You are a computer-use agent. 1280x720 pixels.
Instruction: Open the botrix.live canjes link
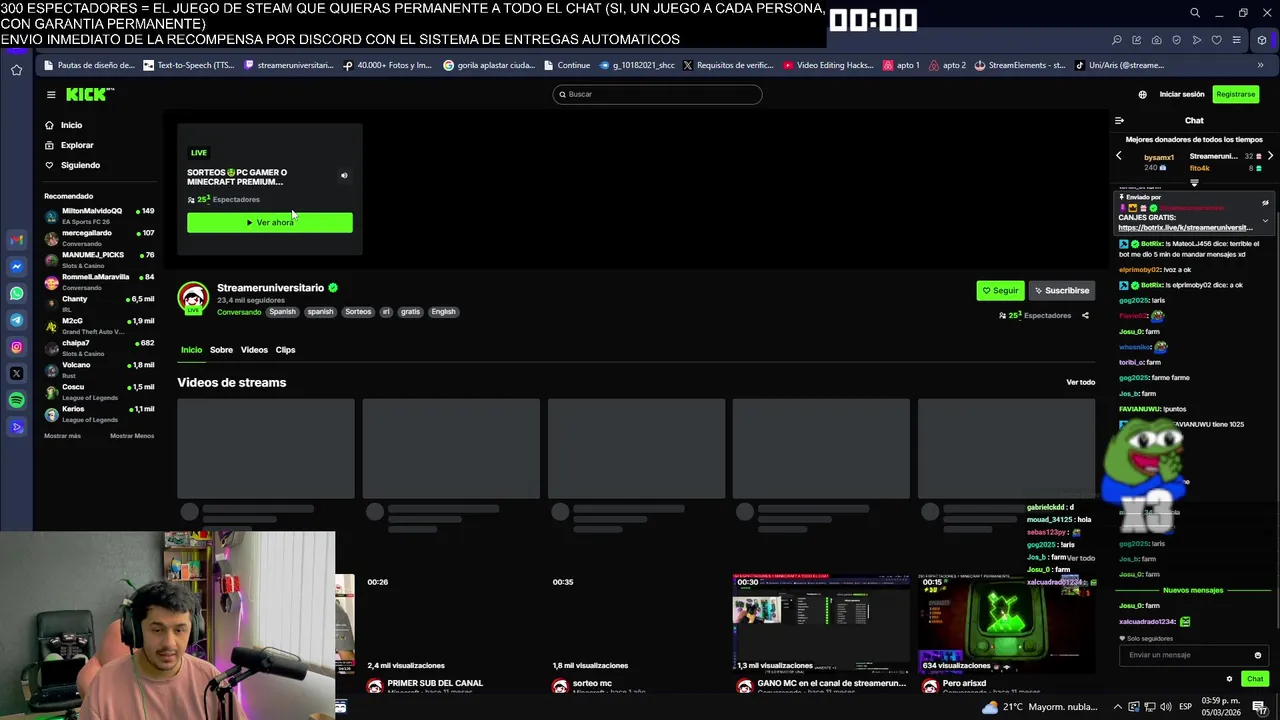coord(1185,228)
